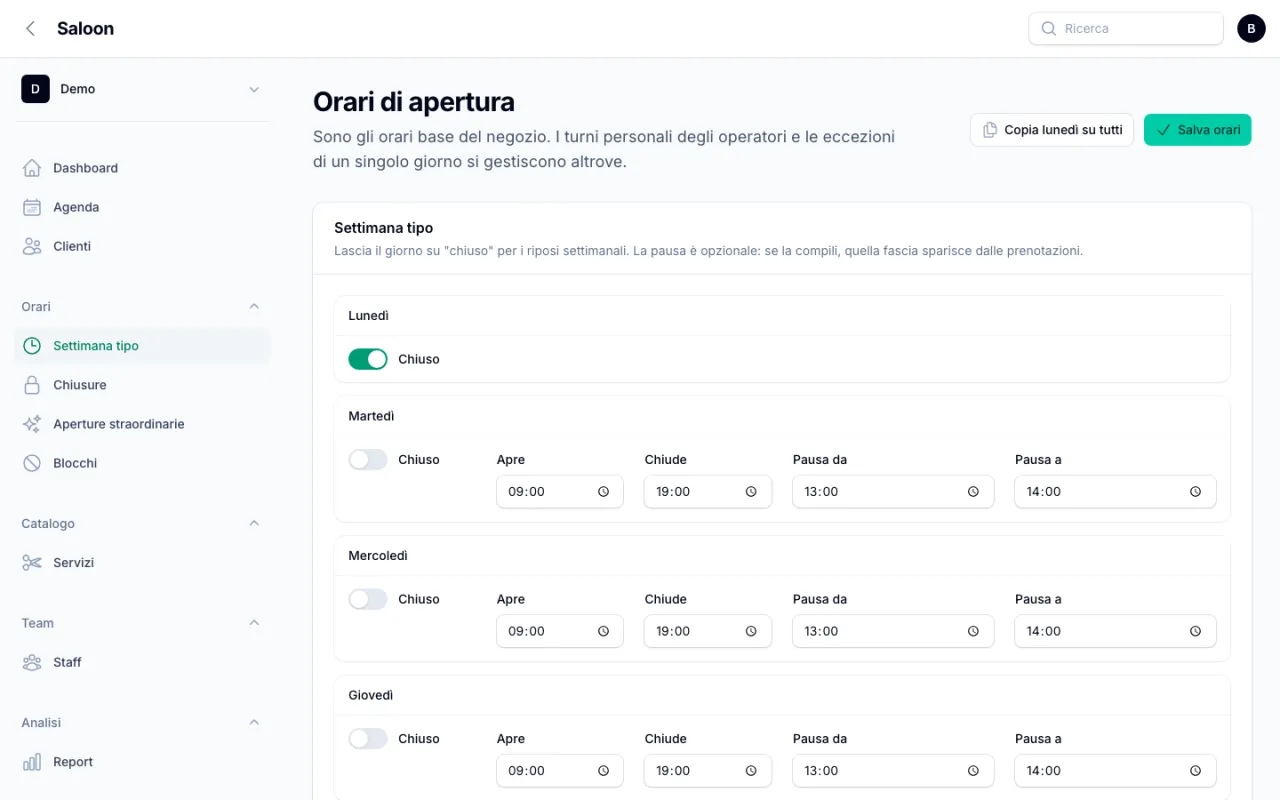Click the Clienti people icon
Screen dimensions: 1280x800
click(32, 246)
